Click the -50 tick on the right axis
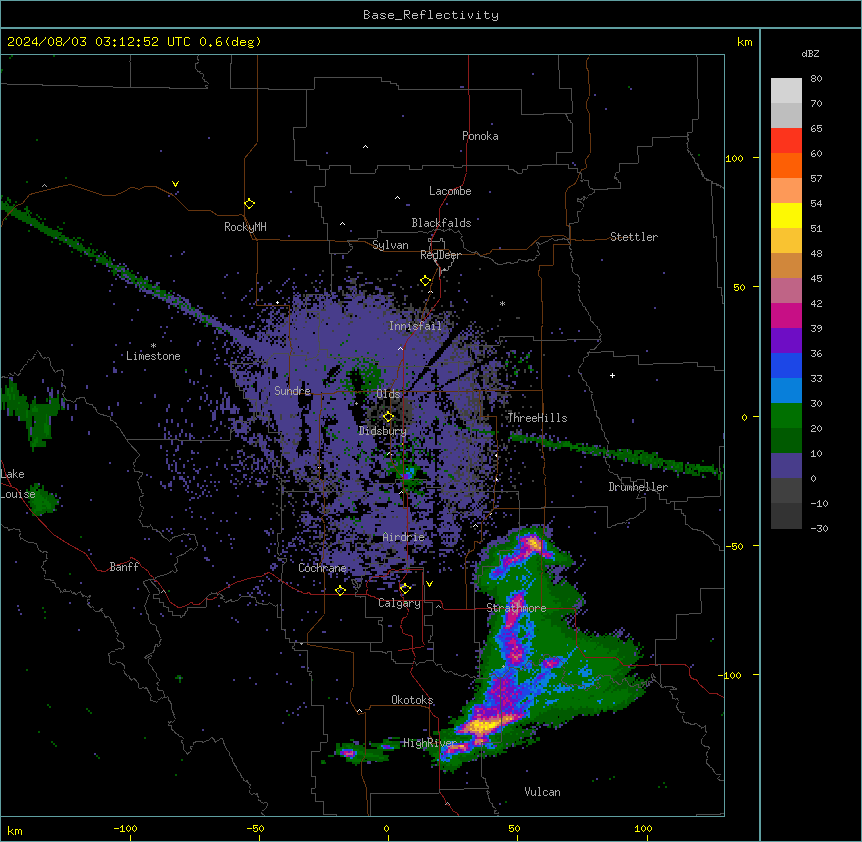 tap(734, 546)
